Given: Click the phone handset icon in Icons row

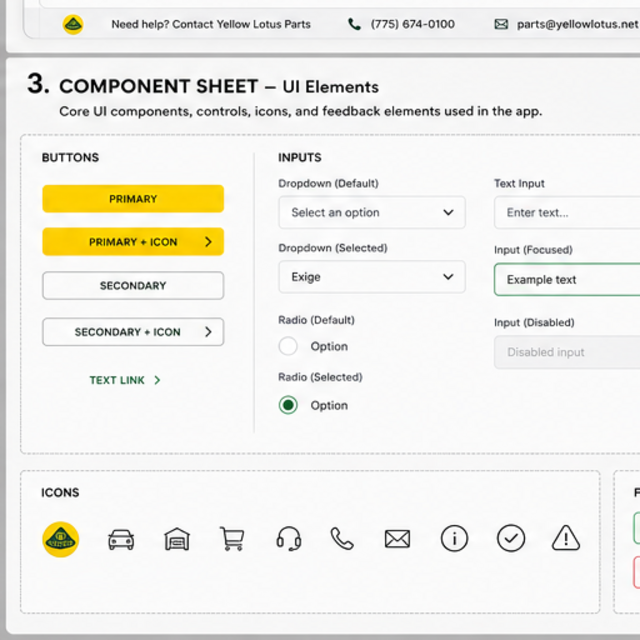Looking at the screenshot, I should [342, 539].
